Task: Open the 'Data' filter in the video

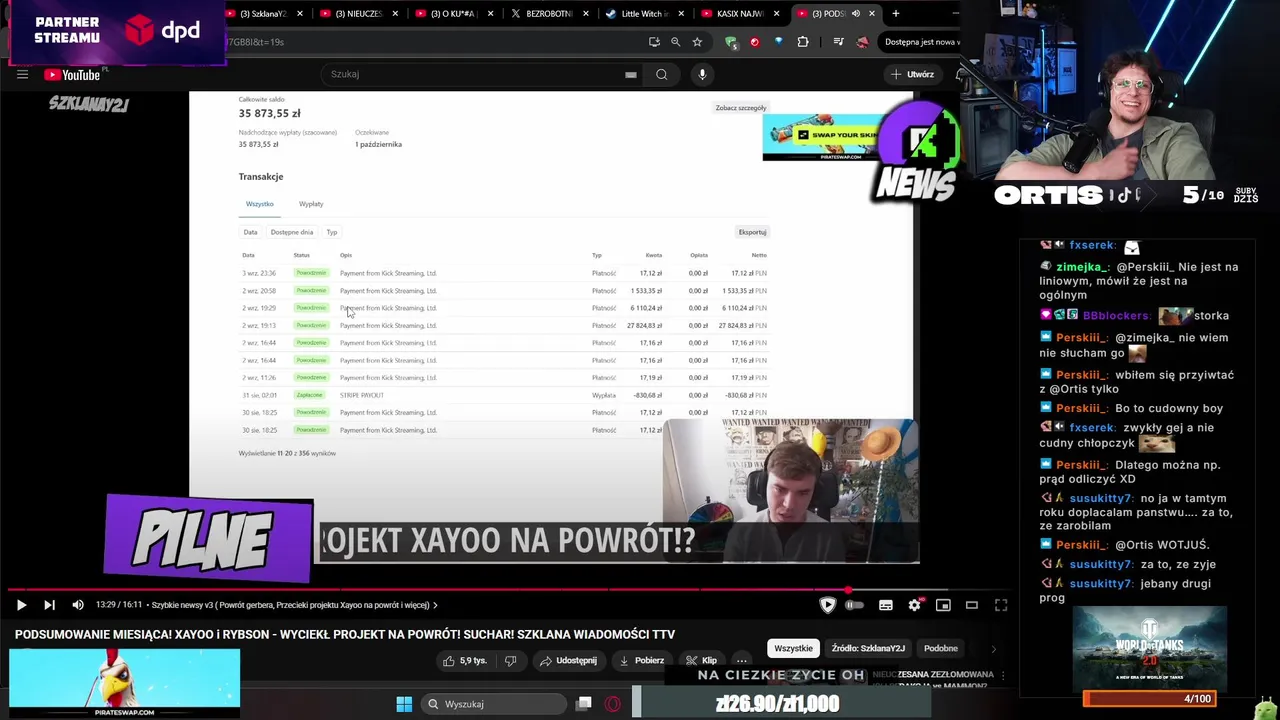Action: point(251,232)
